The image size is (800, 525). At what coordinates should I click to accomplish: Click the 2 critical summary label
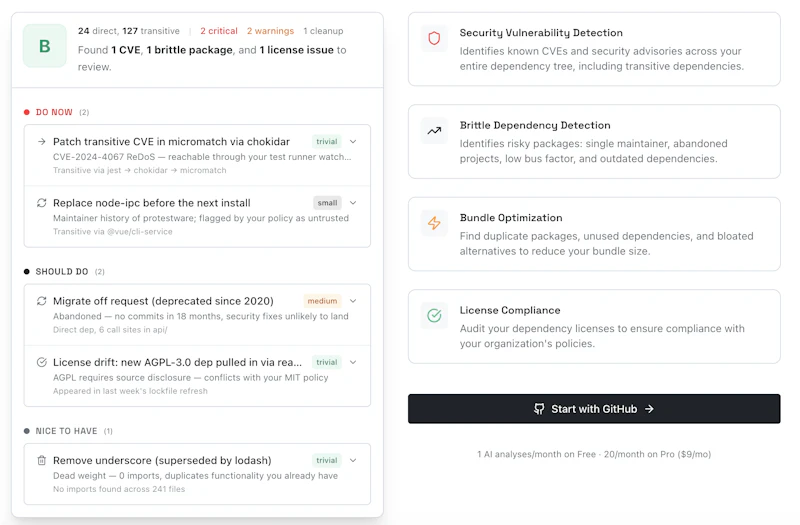point(219,31)
